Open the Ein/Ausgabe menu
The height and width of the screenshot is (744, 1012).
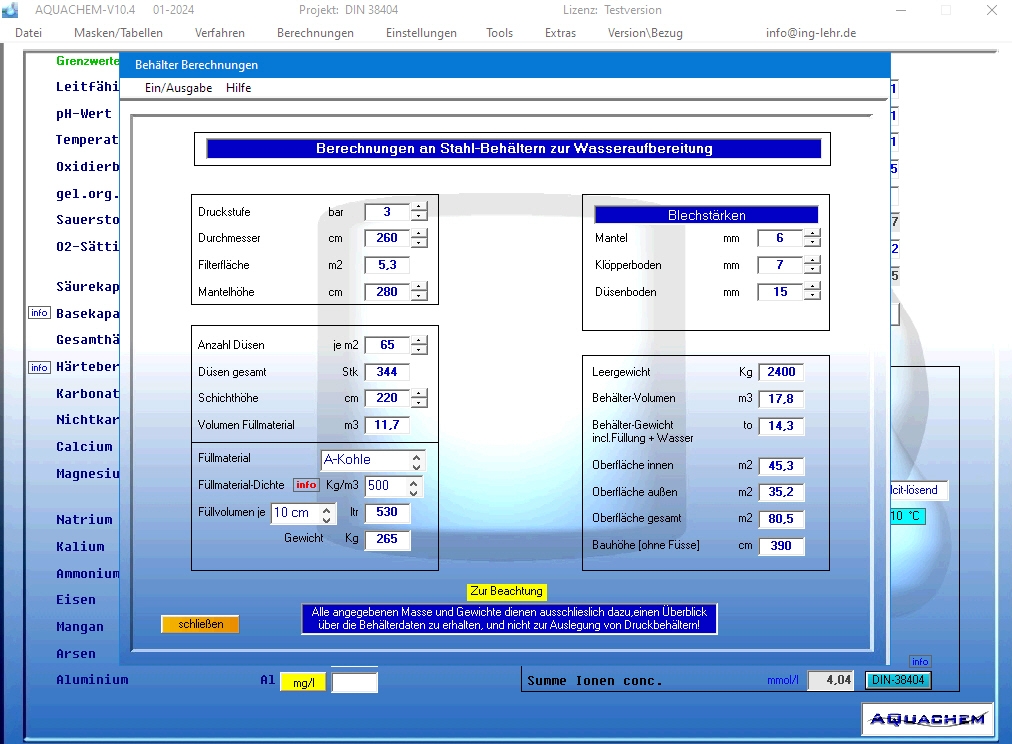coord(178,88)
